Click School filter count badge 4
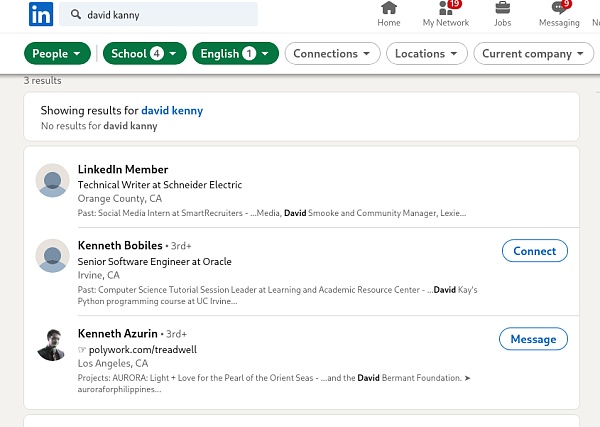Screen dimensions: 600x427 [157, 54]
